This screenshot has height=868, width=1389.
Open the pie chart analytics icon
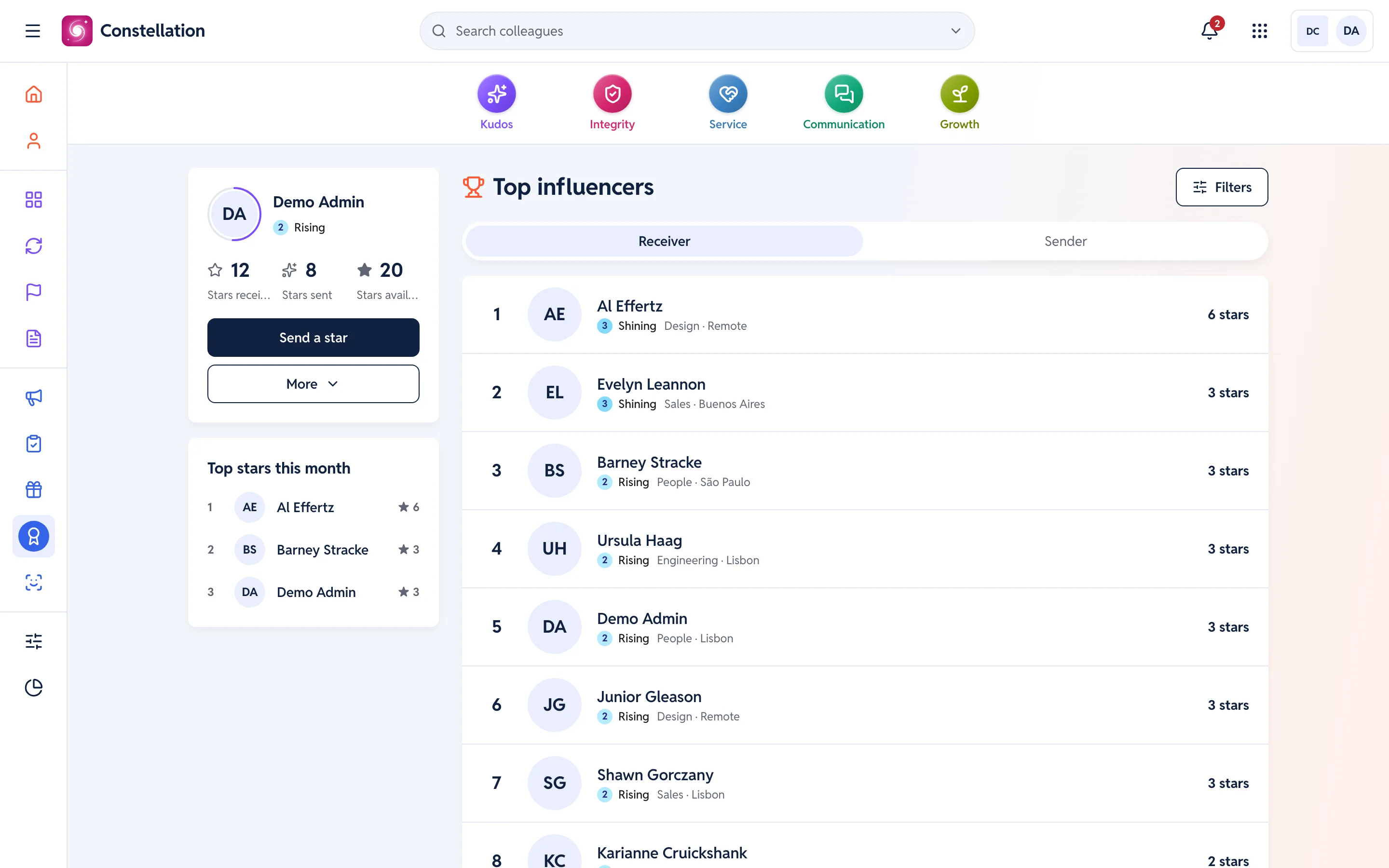(x=34, y=687)
